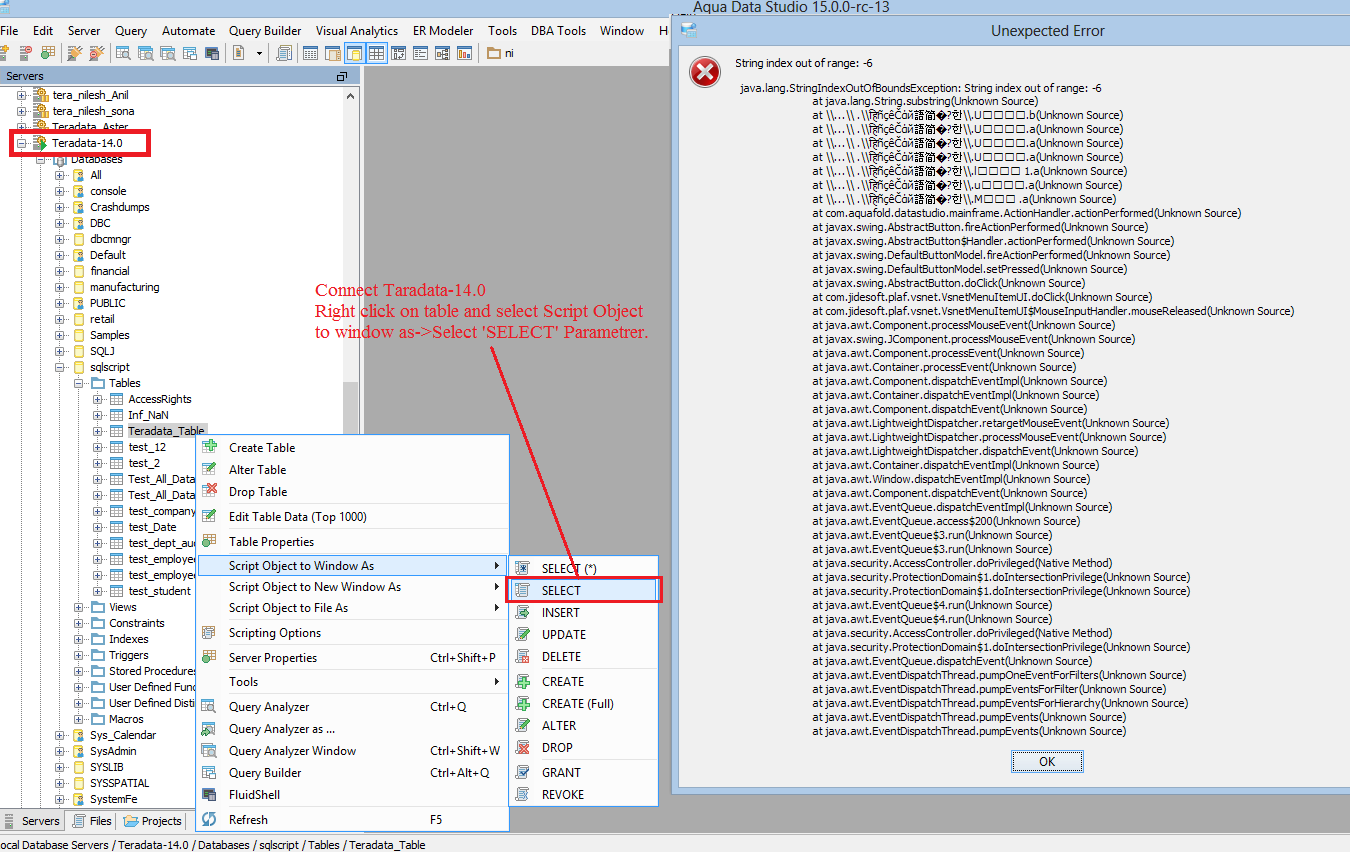Open the Visual Analytics menu
1350x852 pixels.
357,31
